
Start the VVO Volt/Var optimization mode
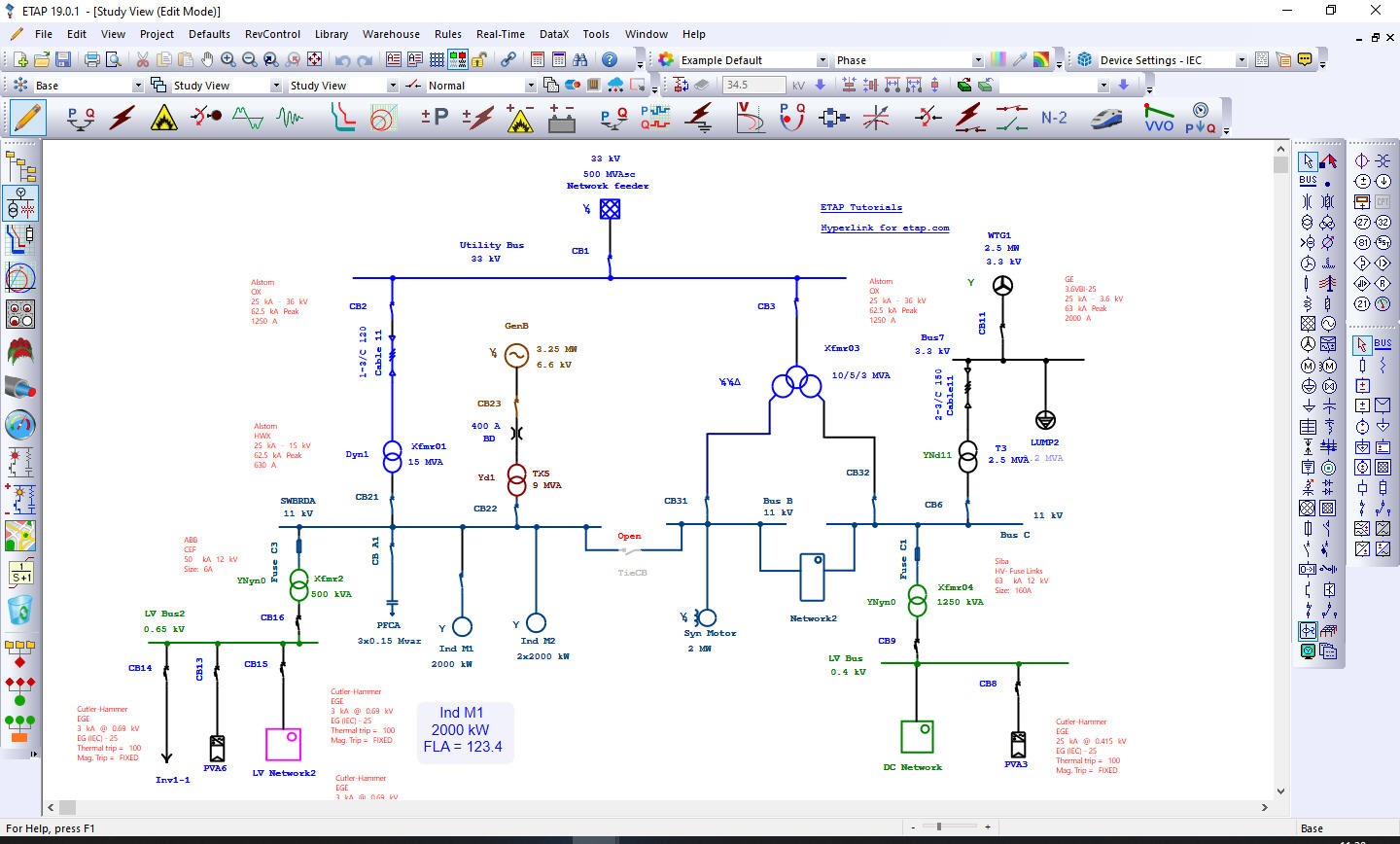coord(1159,118)
